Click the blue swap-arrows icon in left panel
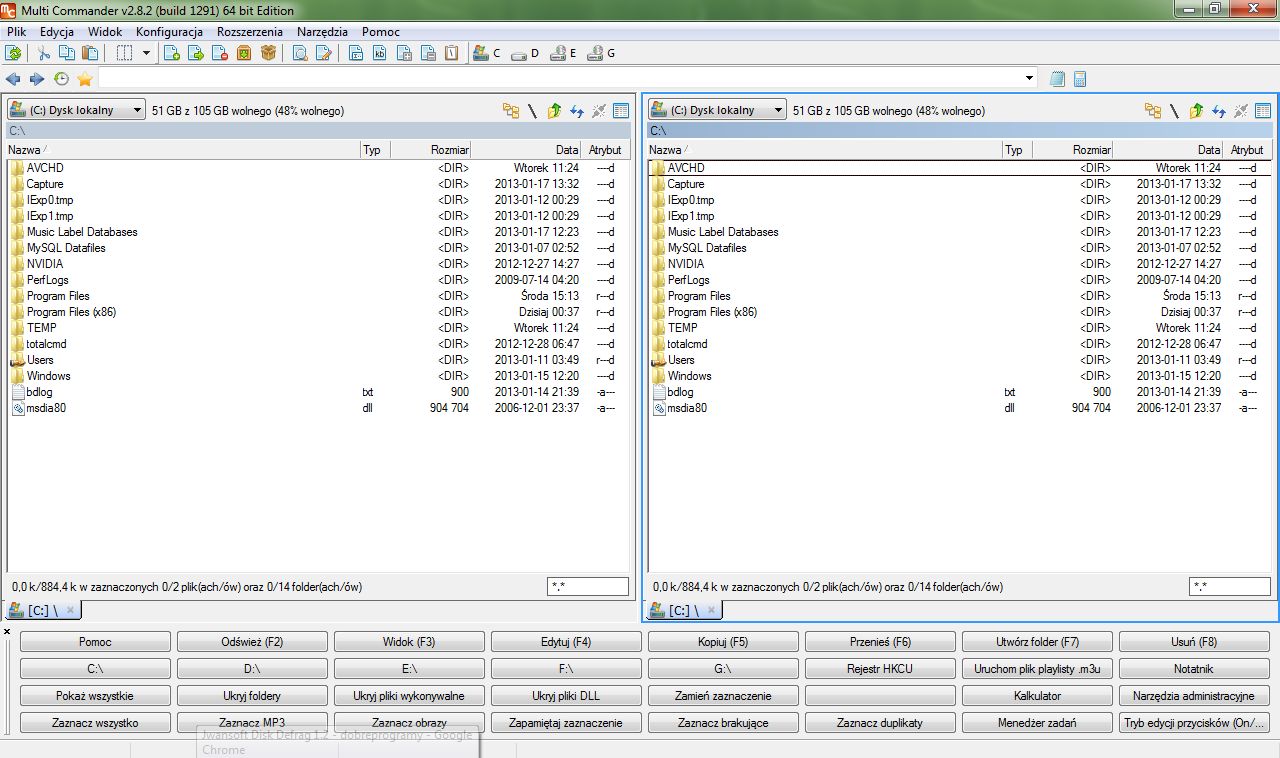 click(x=577, y=111)
